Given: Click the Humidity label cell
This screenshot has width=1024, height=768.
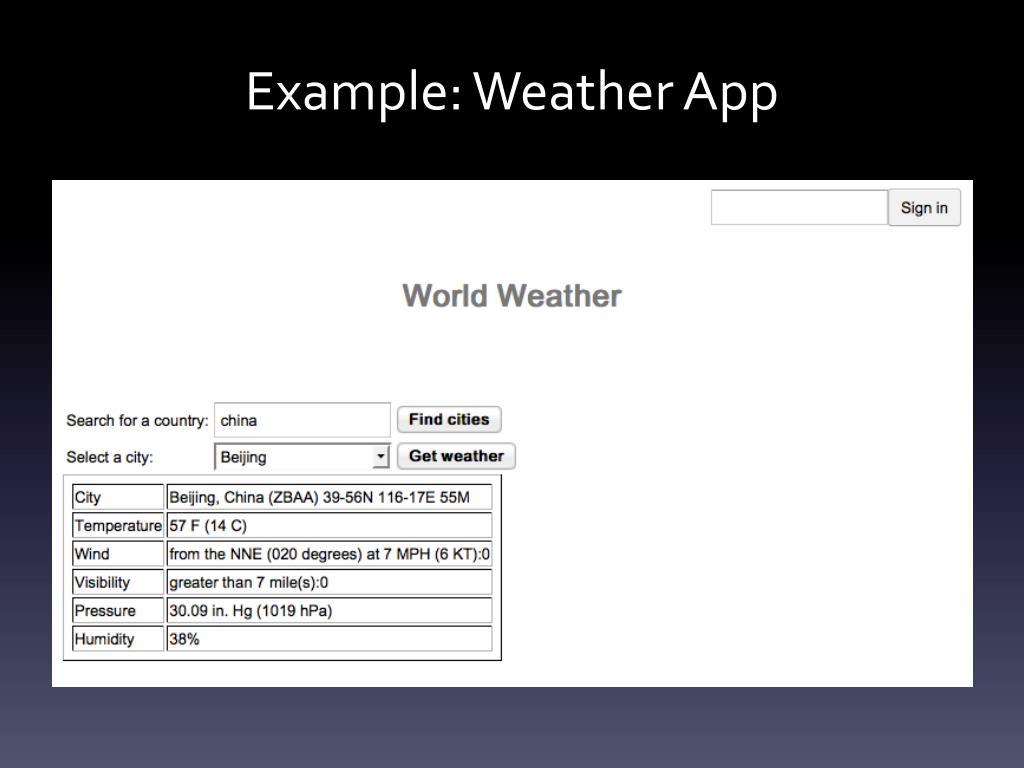Looking at the screenshot, I should tap(118, 639).
